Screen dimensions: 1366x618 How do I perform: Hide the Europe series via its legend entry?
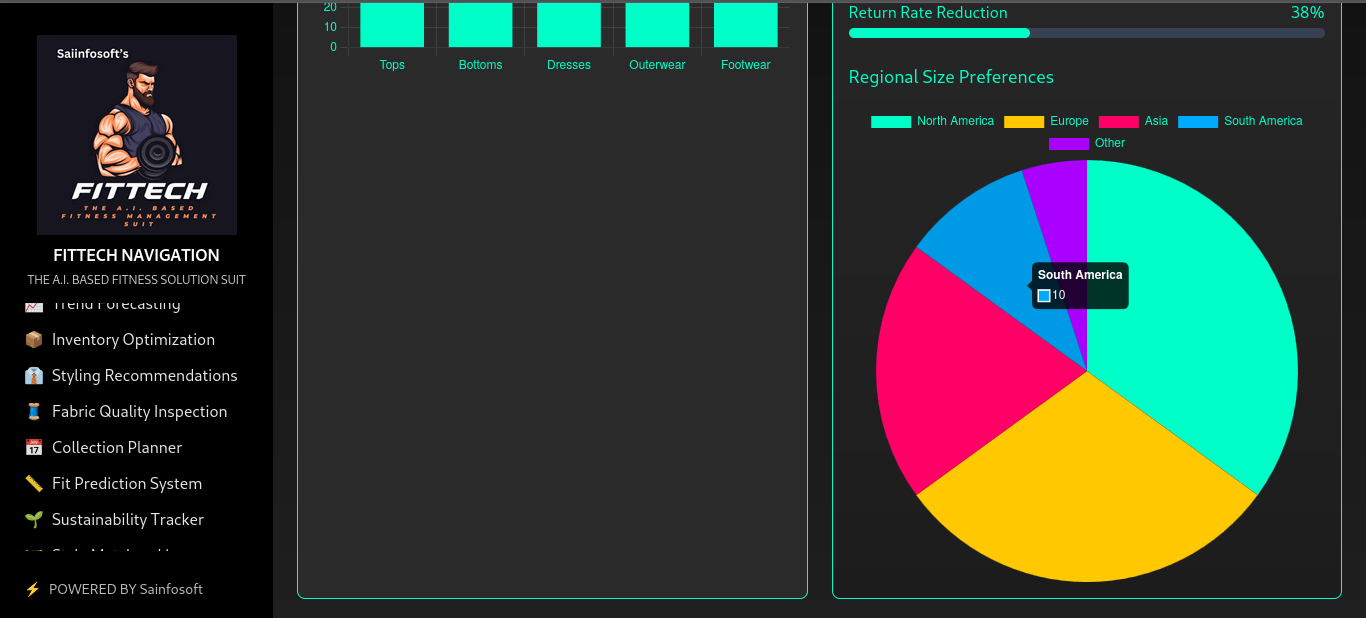[1046, 121]
